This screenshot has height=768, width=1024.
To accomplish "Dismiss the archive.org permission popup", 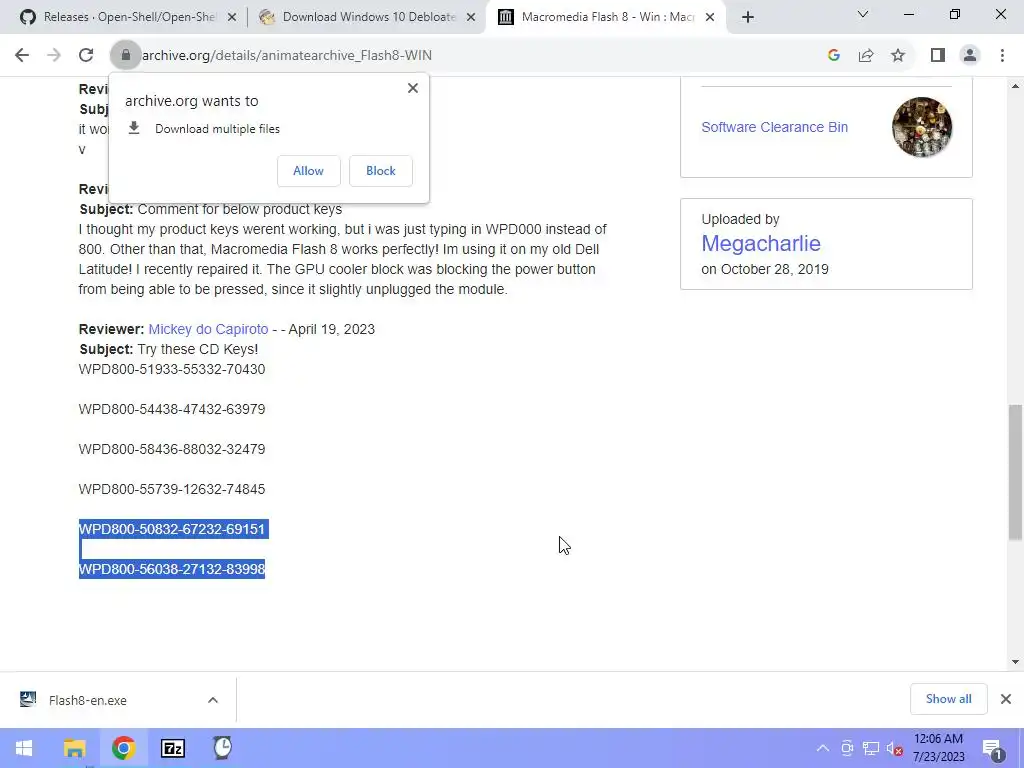I will coord(413,88).
